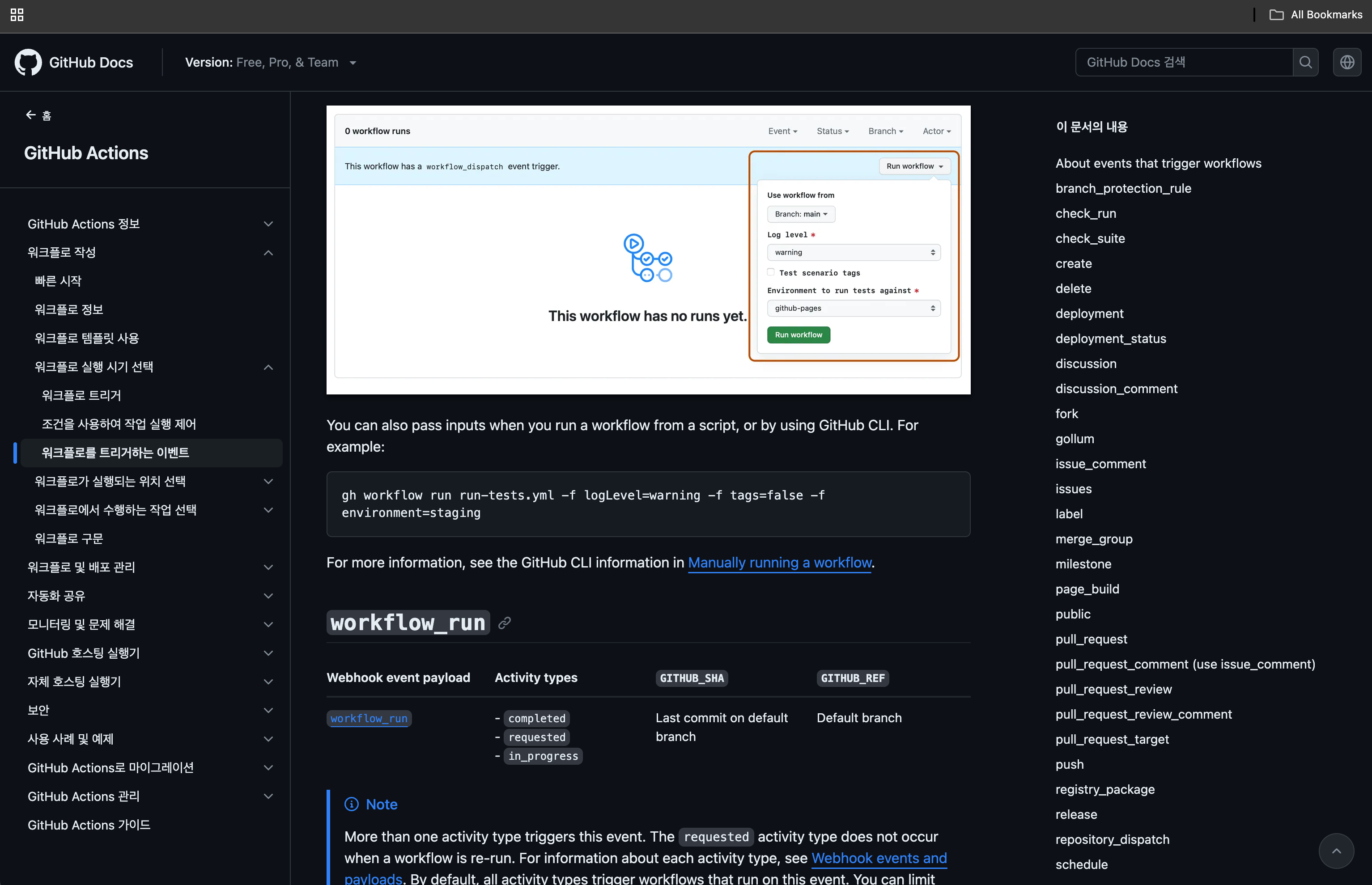The height and width of the screenshot is (885, 1372).
Task: Expand the 모니터링 및 문제 해결 section
Action: (268, 625)
